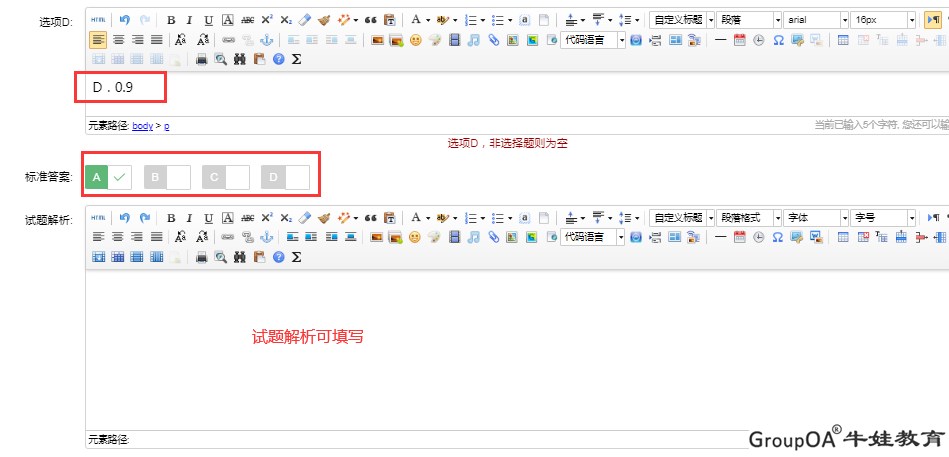Print content from 选项D editor
Image resolution: width=949 pixels, height=457 pixels.
tap(202, 59)
